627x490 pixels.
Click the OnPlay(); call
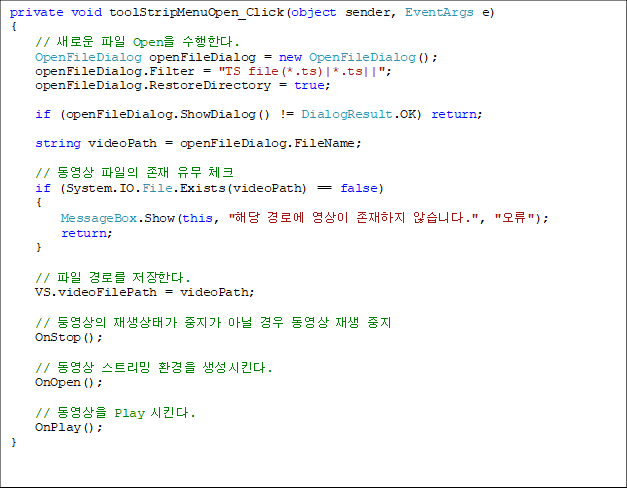[x=69, y=428]
